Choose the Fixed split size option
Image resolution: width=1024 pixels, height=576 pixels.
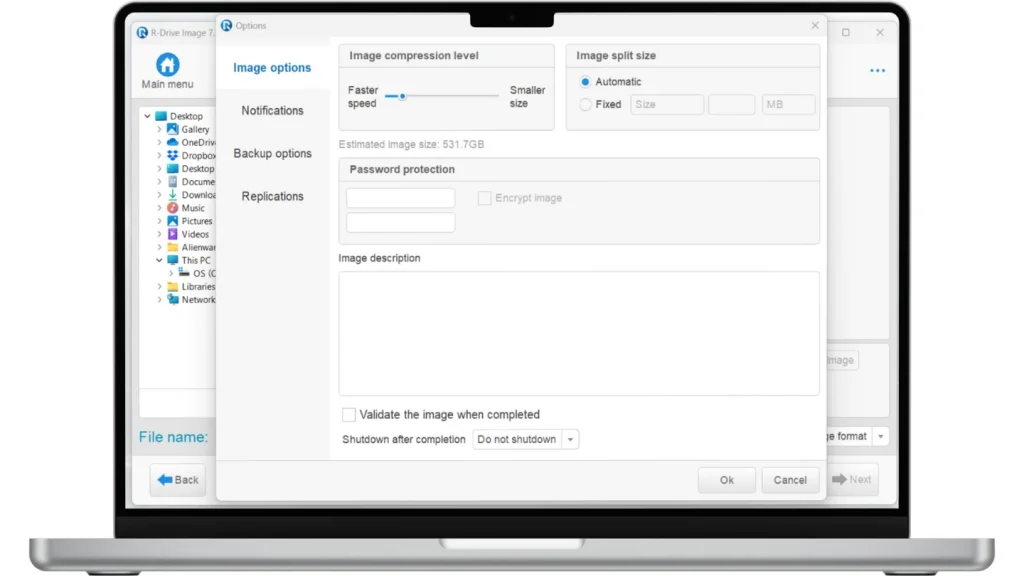pos(586,104)
